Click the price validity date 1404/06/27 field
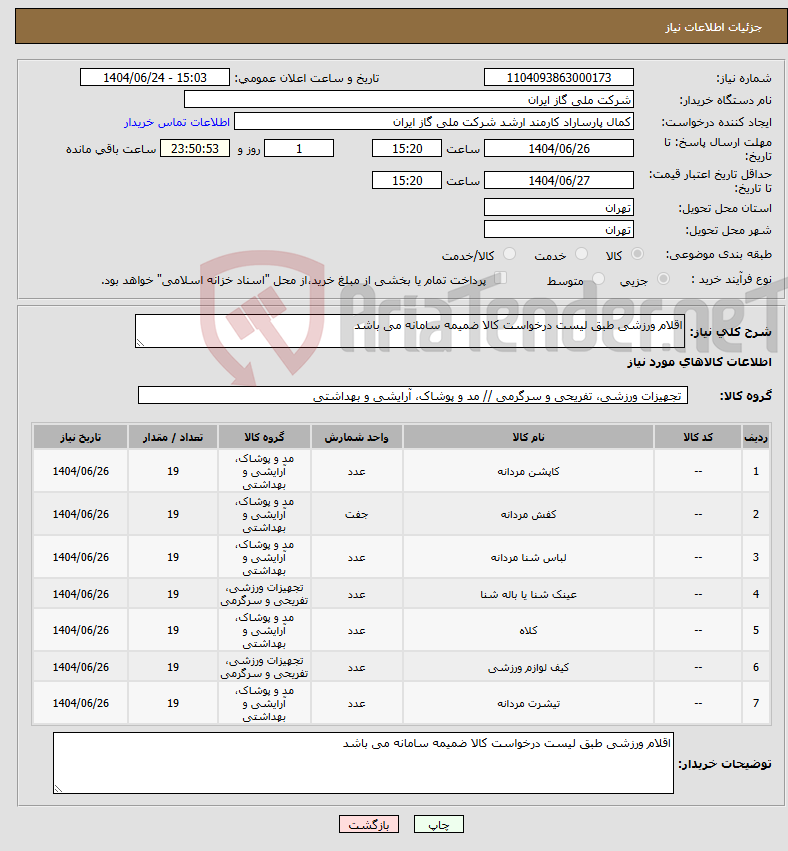The width and height of the screenshot is (788, 851). pos(558,180)
